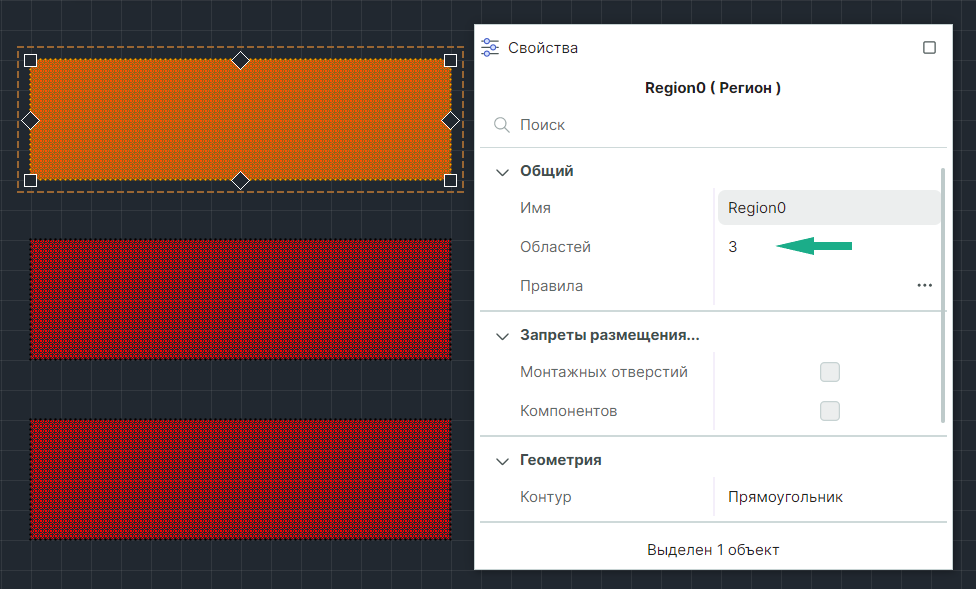Enable the components placement ban checkbox
Image resolution: width=976 pixels, height=589 pixels.
coord(829,411)
